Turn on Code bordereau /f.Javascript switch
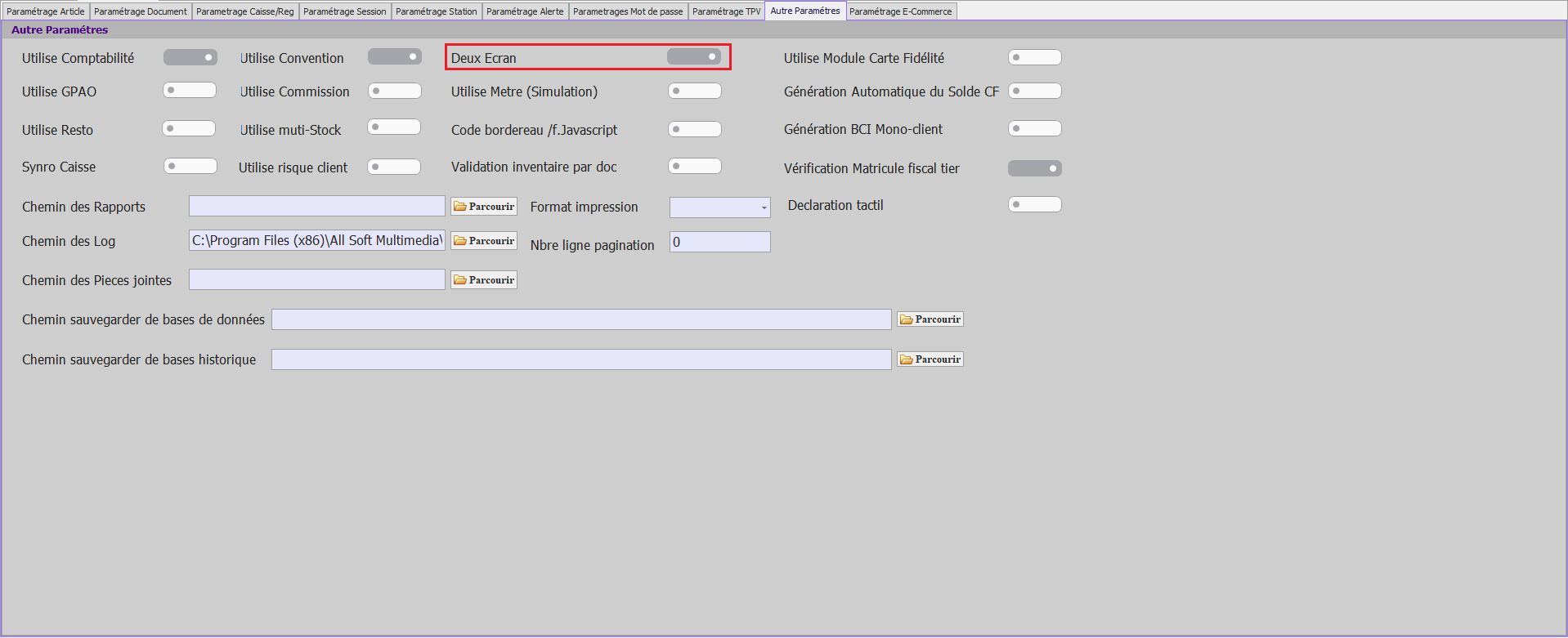Screen dimensions: 1568x638 pos(695,129)
